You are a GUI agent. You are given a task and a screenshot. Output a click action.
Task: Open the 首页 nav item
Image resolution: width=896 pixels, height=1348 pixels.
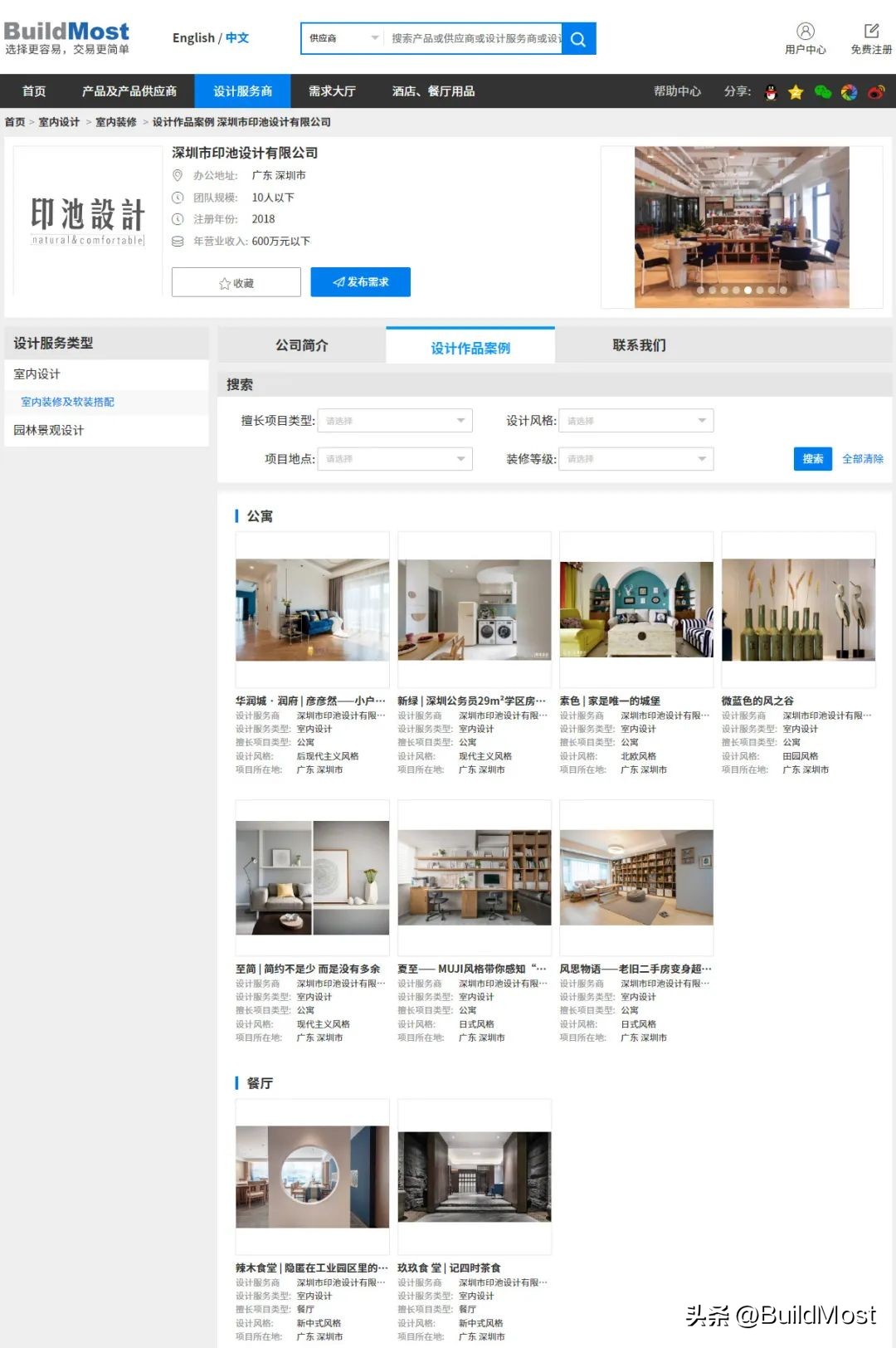click(x=34, y=91)
